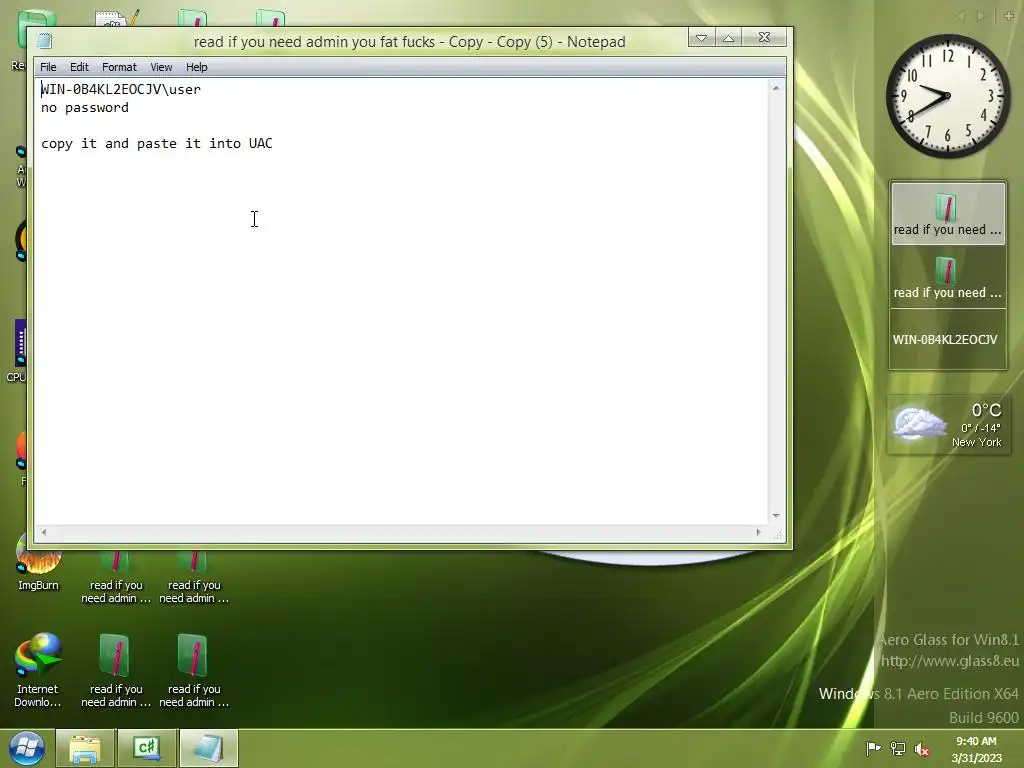The image size is (1024, 768).
Task: Open the Format menu in Notepad
Action: 119,67
